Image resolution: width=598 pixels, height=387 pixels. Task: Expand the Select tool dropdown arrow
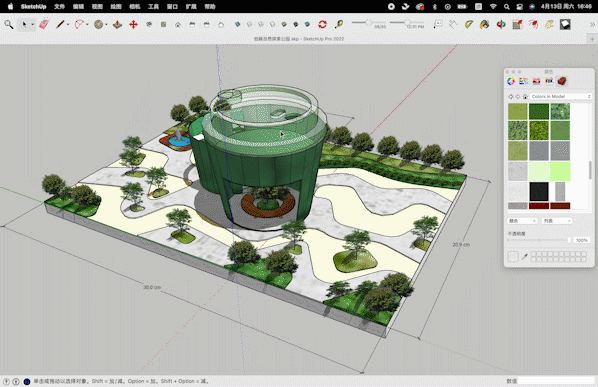click(32, 25)
